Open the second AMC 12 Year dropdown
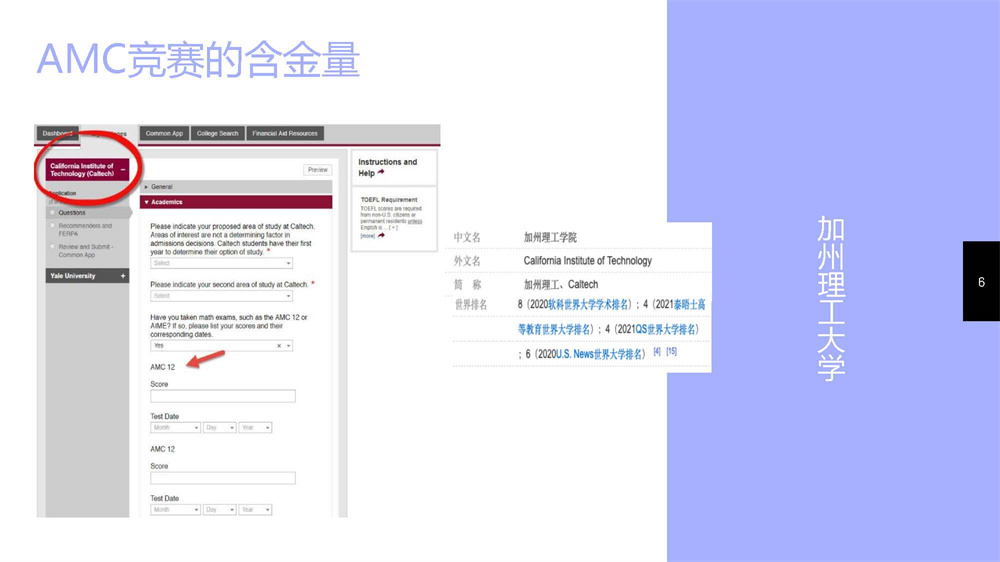Viewport: 1000px width, 562px height. click(x=255, y=510)
